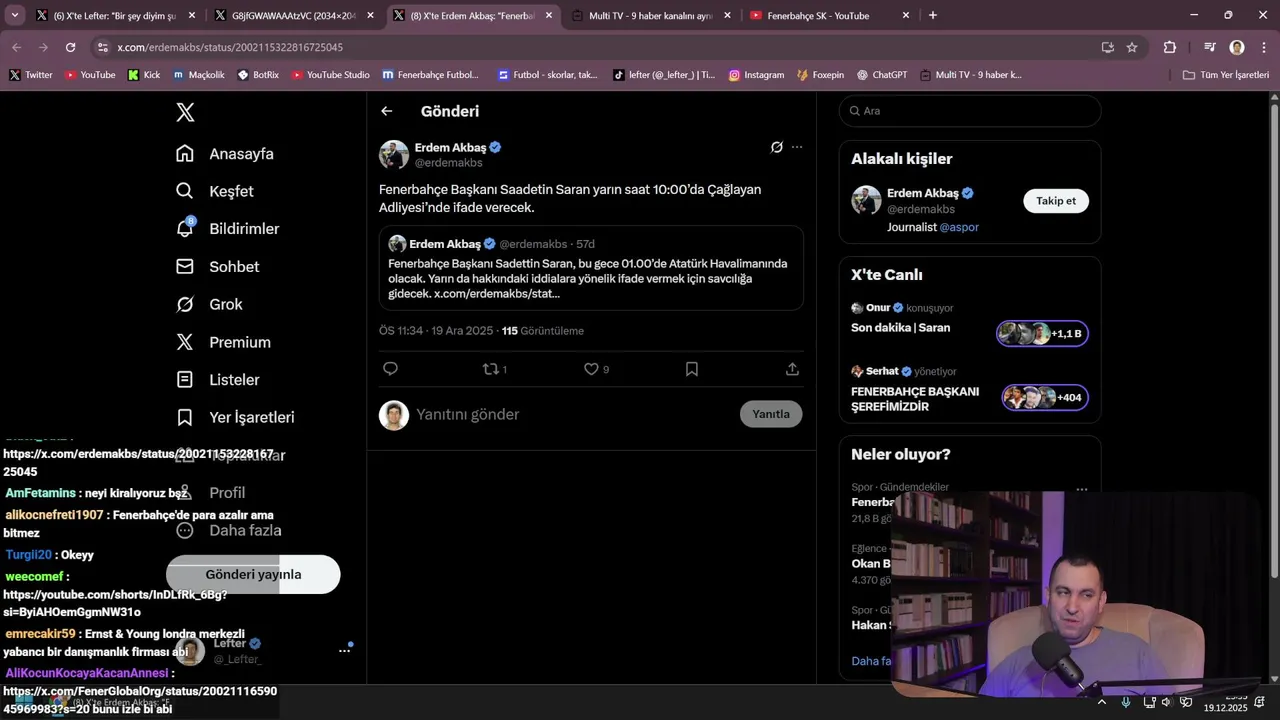Click the share icon under the post
This screenshot has width=1280, height=720.
pos(792,369)
